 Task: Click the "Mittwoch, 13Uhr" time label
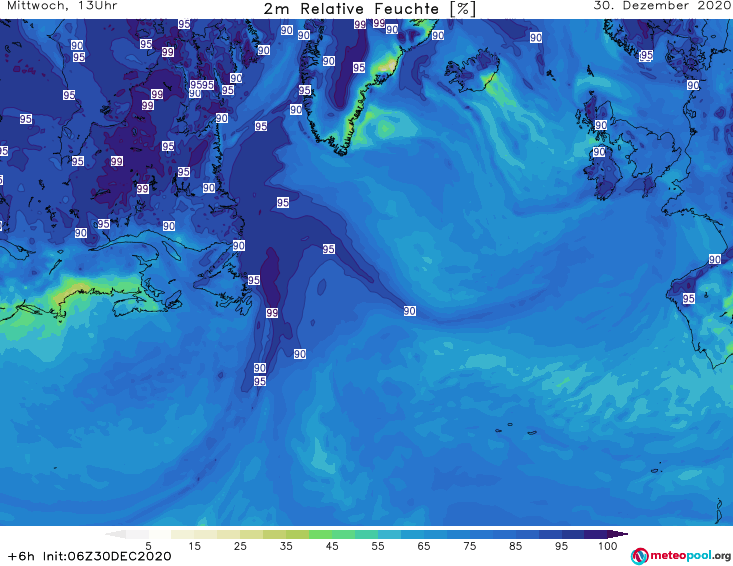tap(62, 6)
